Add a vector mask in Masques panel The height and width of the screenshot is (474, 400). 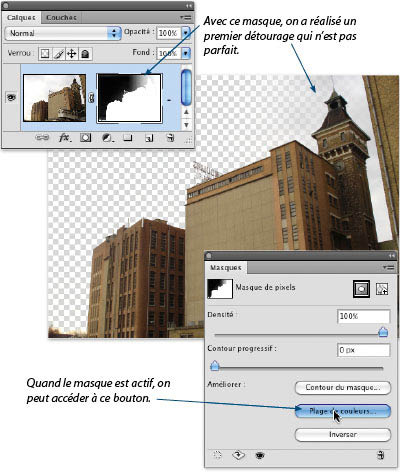382,289
